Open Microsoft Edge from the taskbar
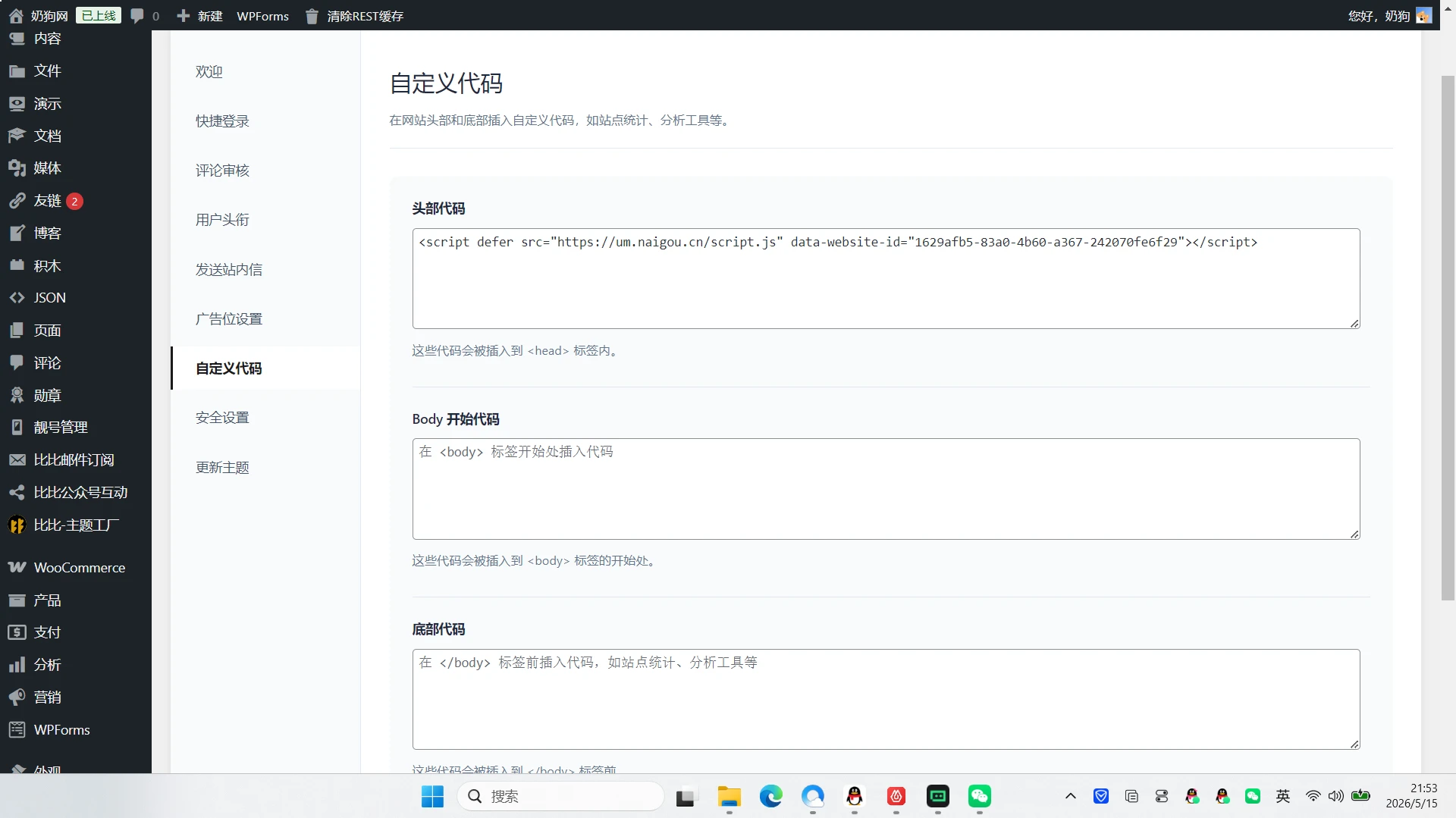The width and height of the screenshot is (1456, 818). pos(771,796)
